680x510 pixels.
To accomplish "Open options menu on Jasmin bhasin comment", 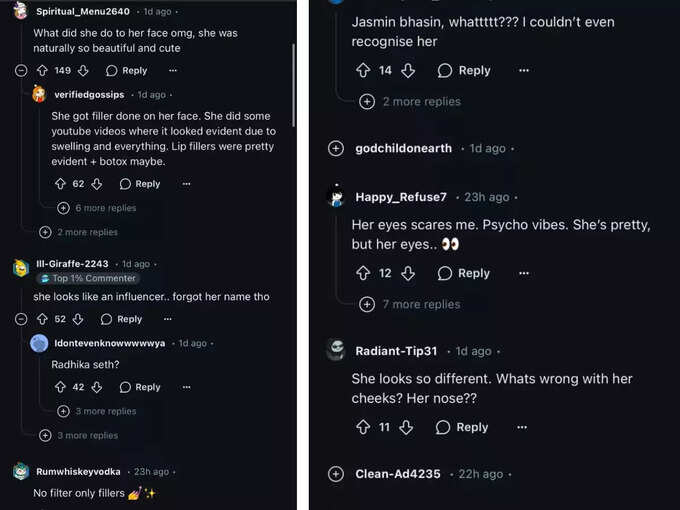I will tap(524, 70).
